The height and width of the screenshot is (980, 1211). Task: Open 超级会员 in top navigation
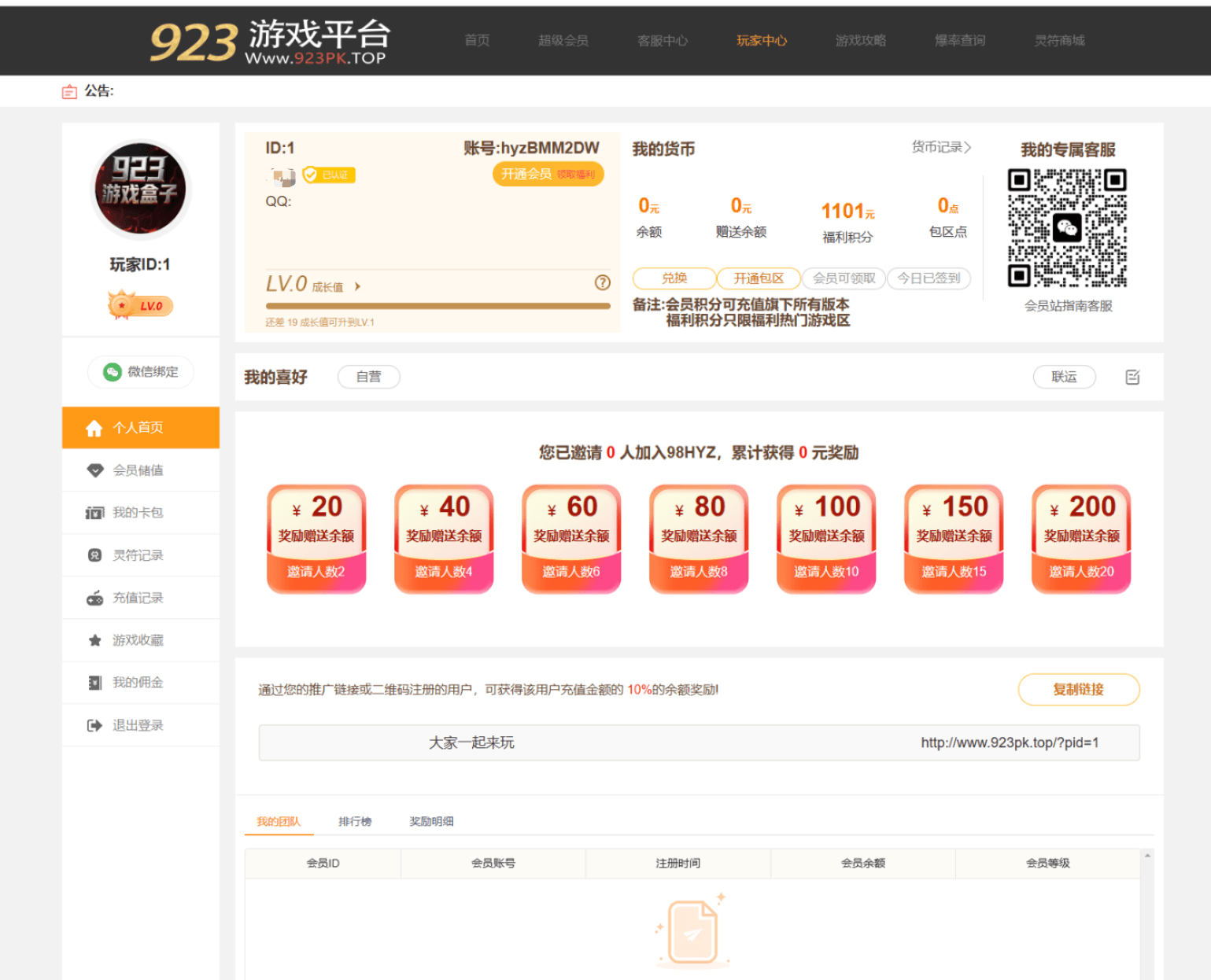click(x=563, y=40)
